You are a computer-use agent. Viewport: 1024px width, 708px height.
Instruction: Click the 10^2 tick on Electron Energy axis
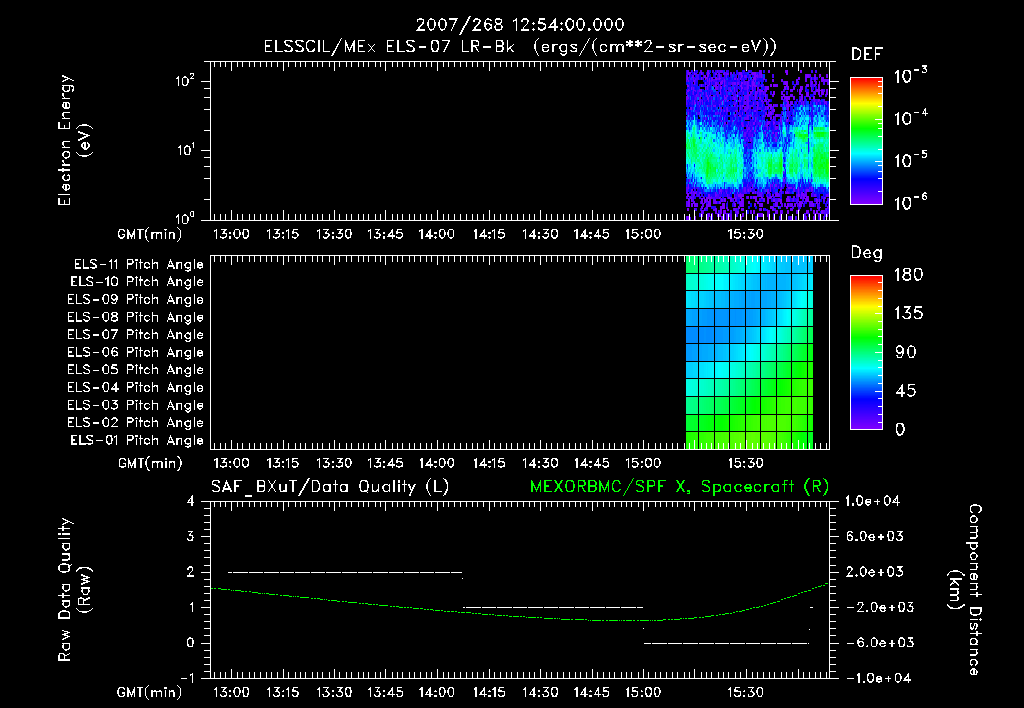point(185,80)
